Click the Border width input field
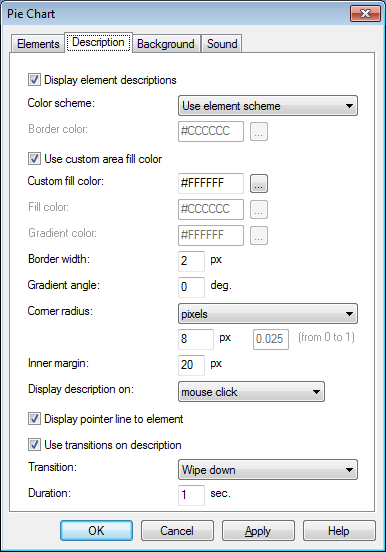The width and height of the screenshot is (386, 552). (x=191, y=261)
